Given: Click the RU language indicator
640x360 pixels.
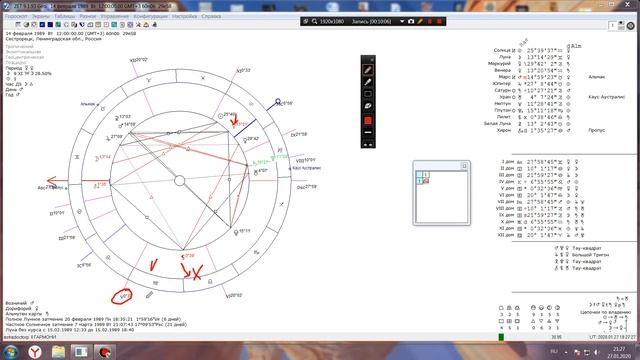Looking at the screenshot, I should pos(554,352).
